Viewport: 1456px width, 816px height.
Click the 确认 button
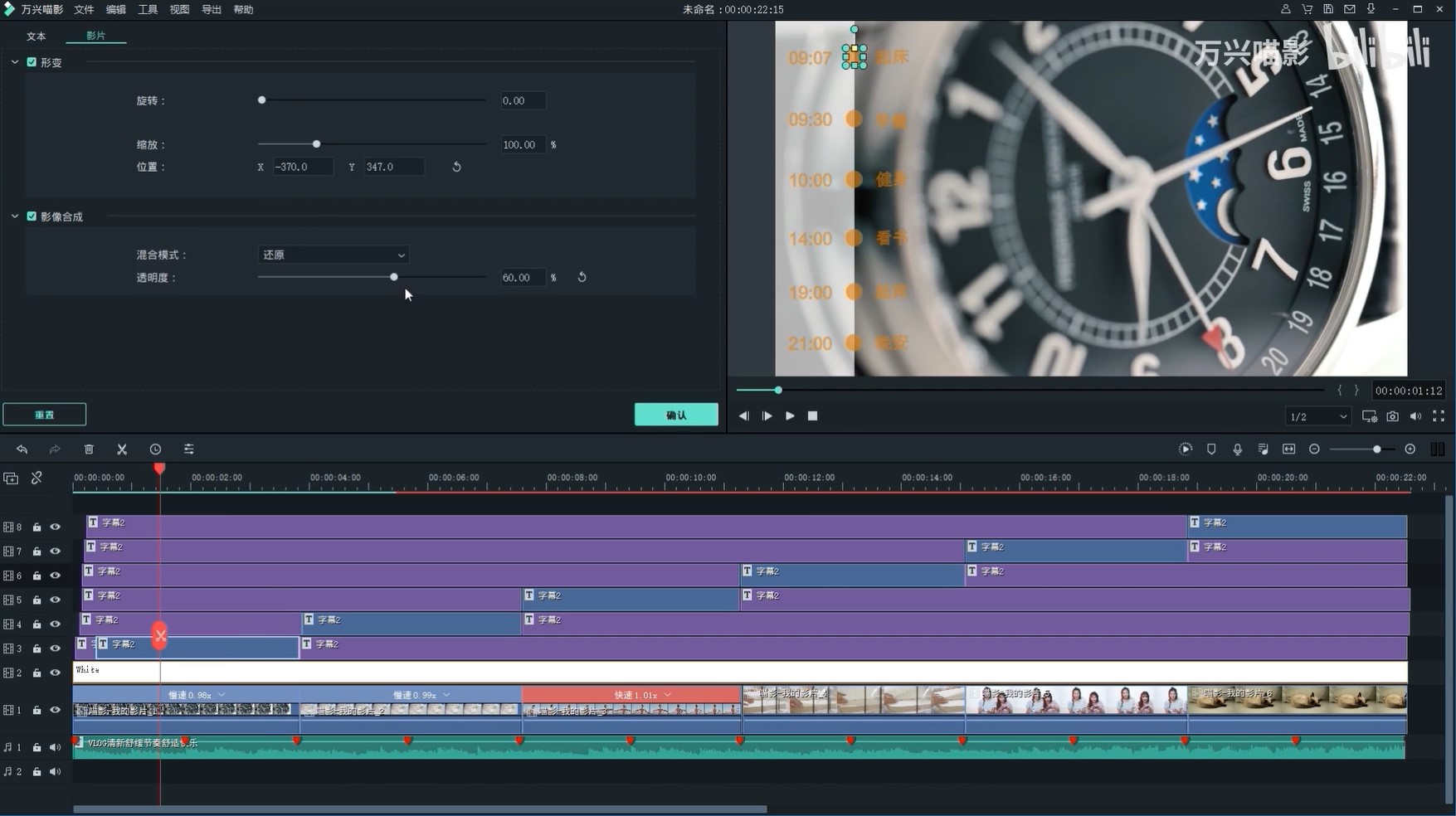click(x=676, y=415)
